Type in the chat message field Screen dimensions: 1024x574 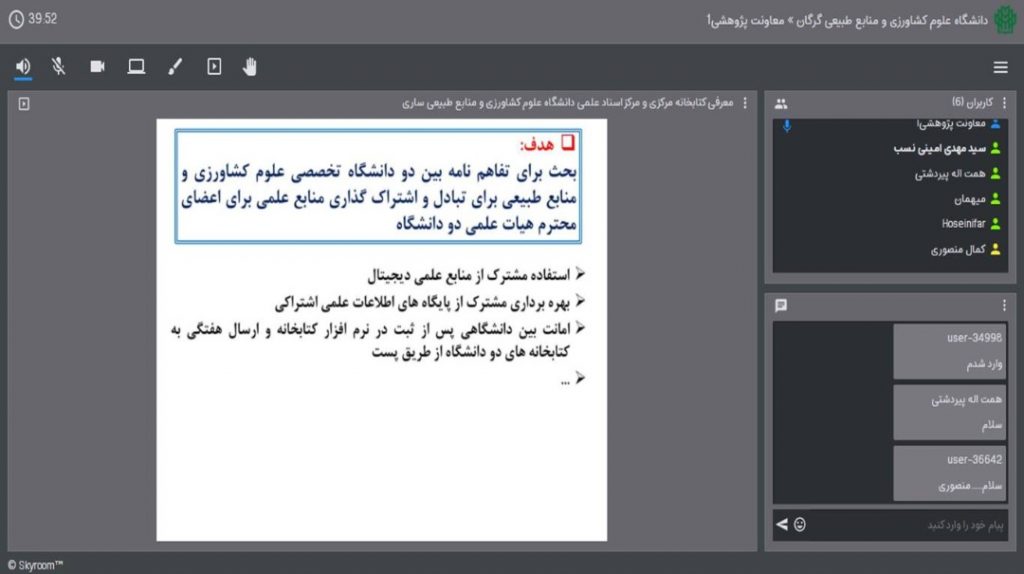coord(900,524)
